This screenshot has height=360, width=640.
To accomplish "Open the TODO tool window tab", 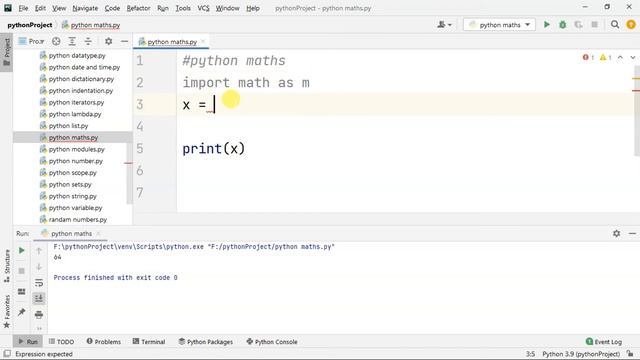I will [x=61, y=342].
